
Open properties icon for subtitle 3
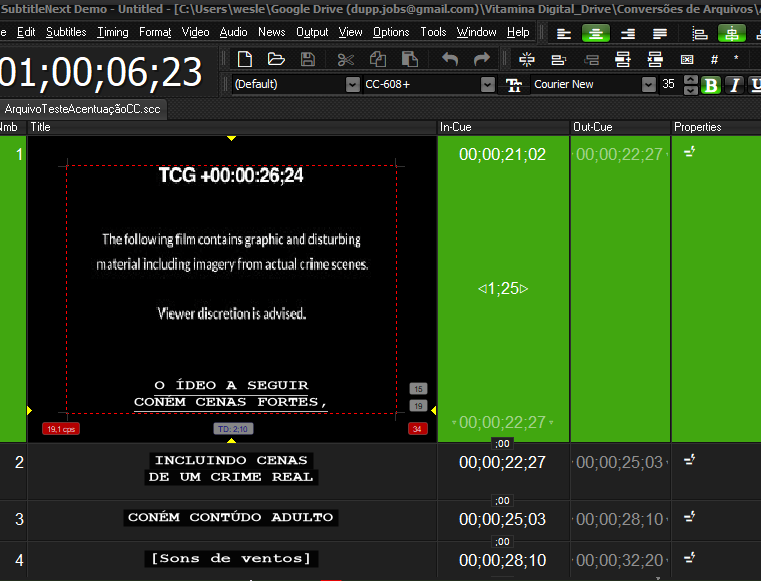click(x=690, y=516)
